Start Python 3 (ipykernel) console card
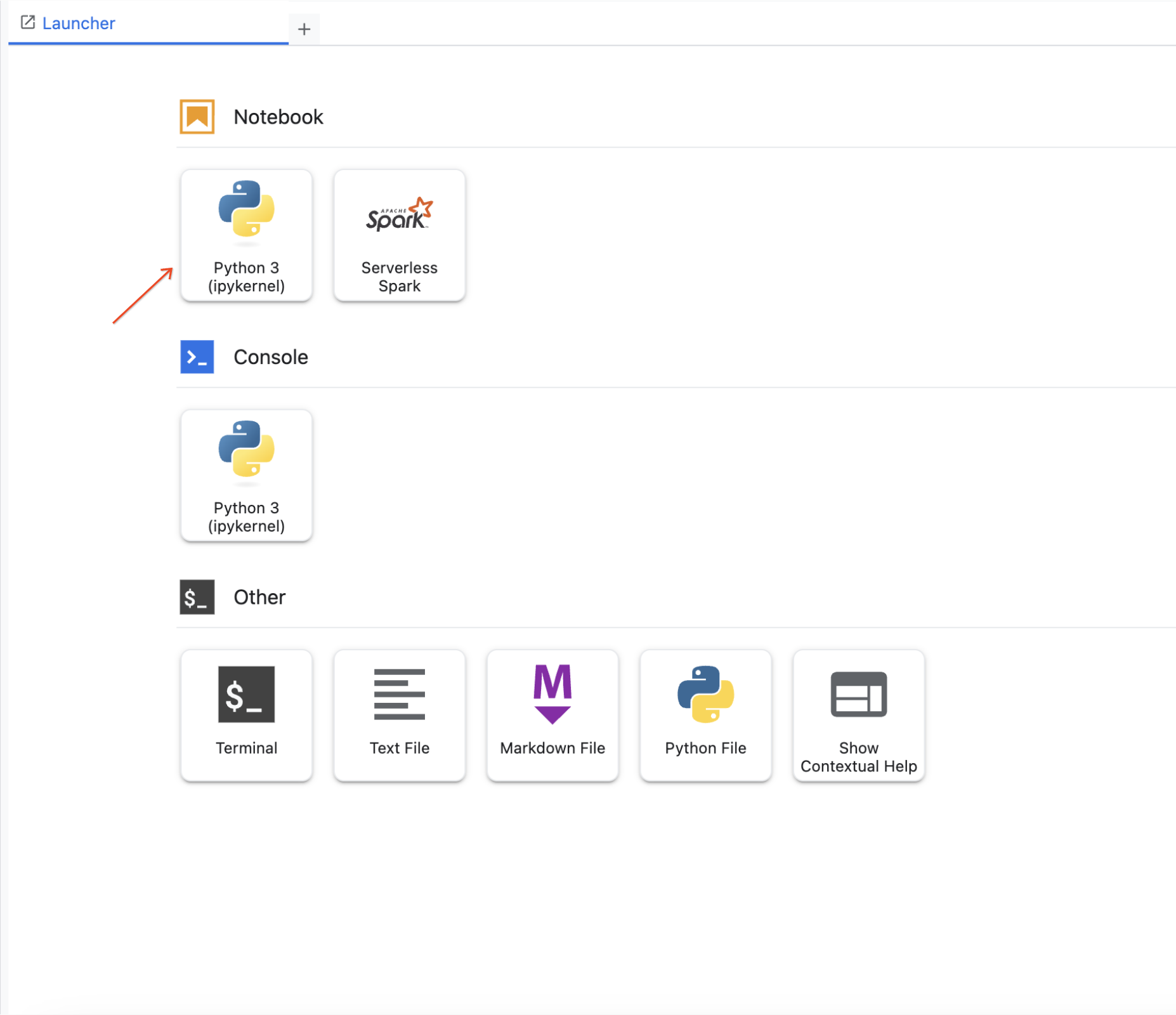This screenshot has width=1176, height=1015. click(246, 476)
